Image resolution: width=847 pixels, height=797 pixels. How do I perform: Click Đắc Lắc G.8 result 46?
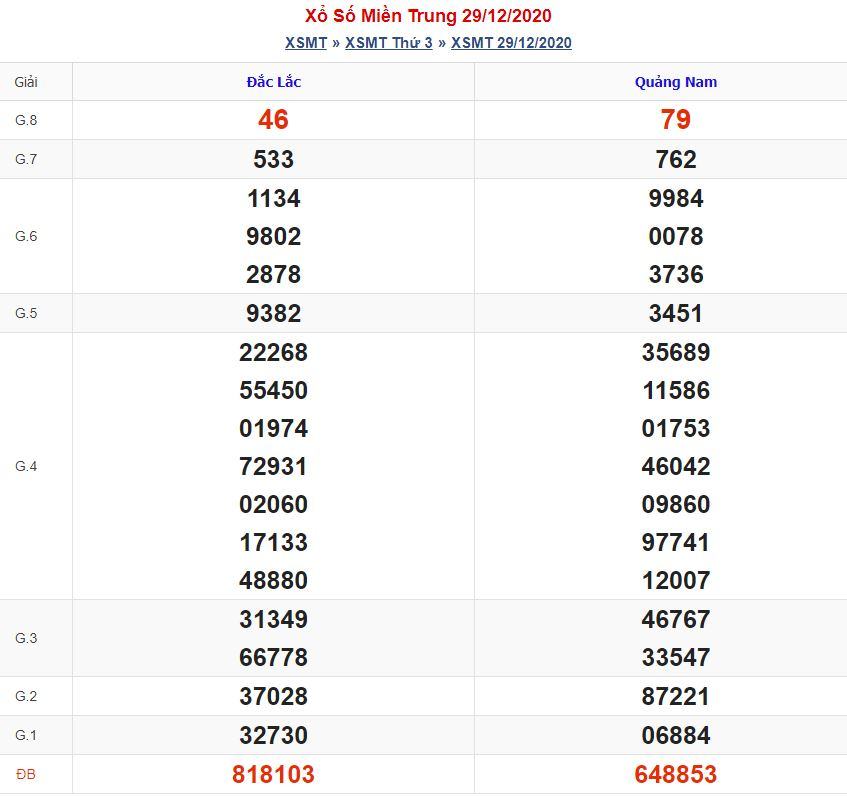pos(273,119)
